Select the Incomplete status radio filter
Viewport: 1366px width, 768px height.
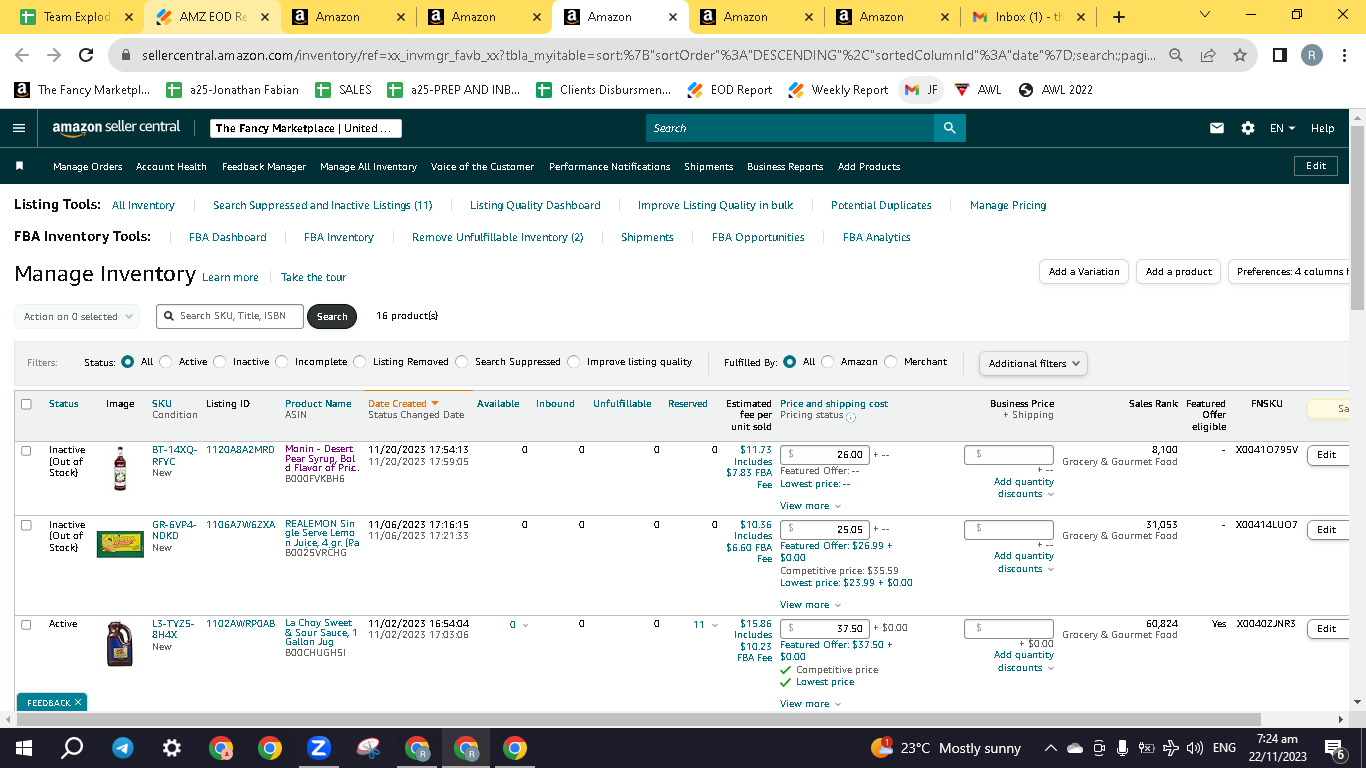click(282, 362)
